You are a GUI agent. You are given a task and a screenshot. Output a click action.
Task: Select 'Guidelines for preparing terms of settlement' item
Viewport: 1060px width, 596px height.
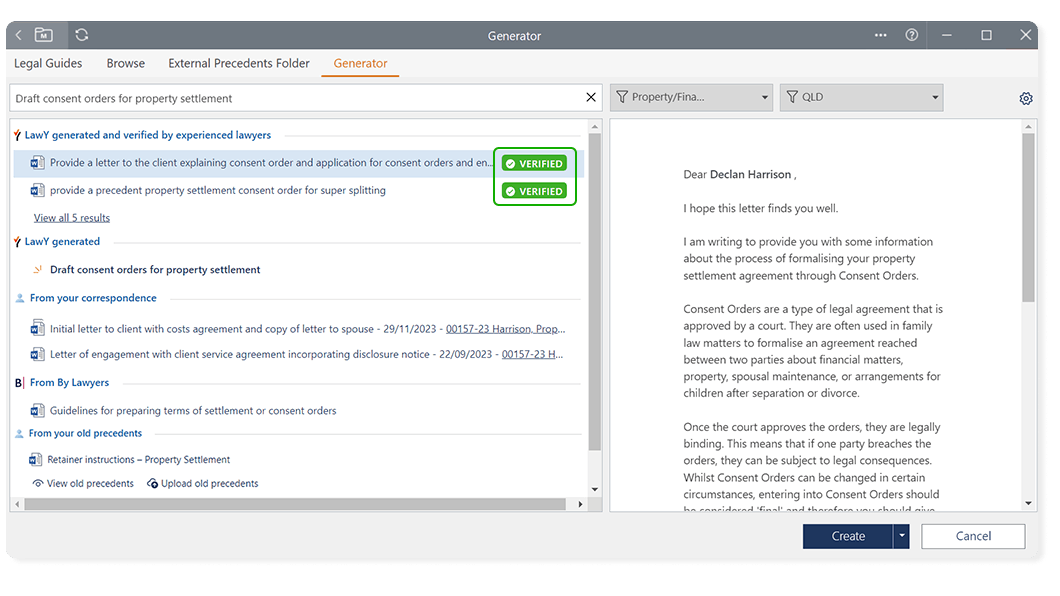point(193,411)
